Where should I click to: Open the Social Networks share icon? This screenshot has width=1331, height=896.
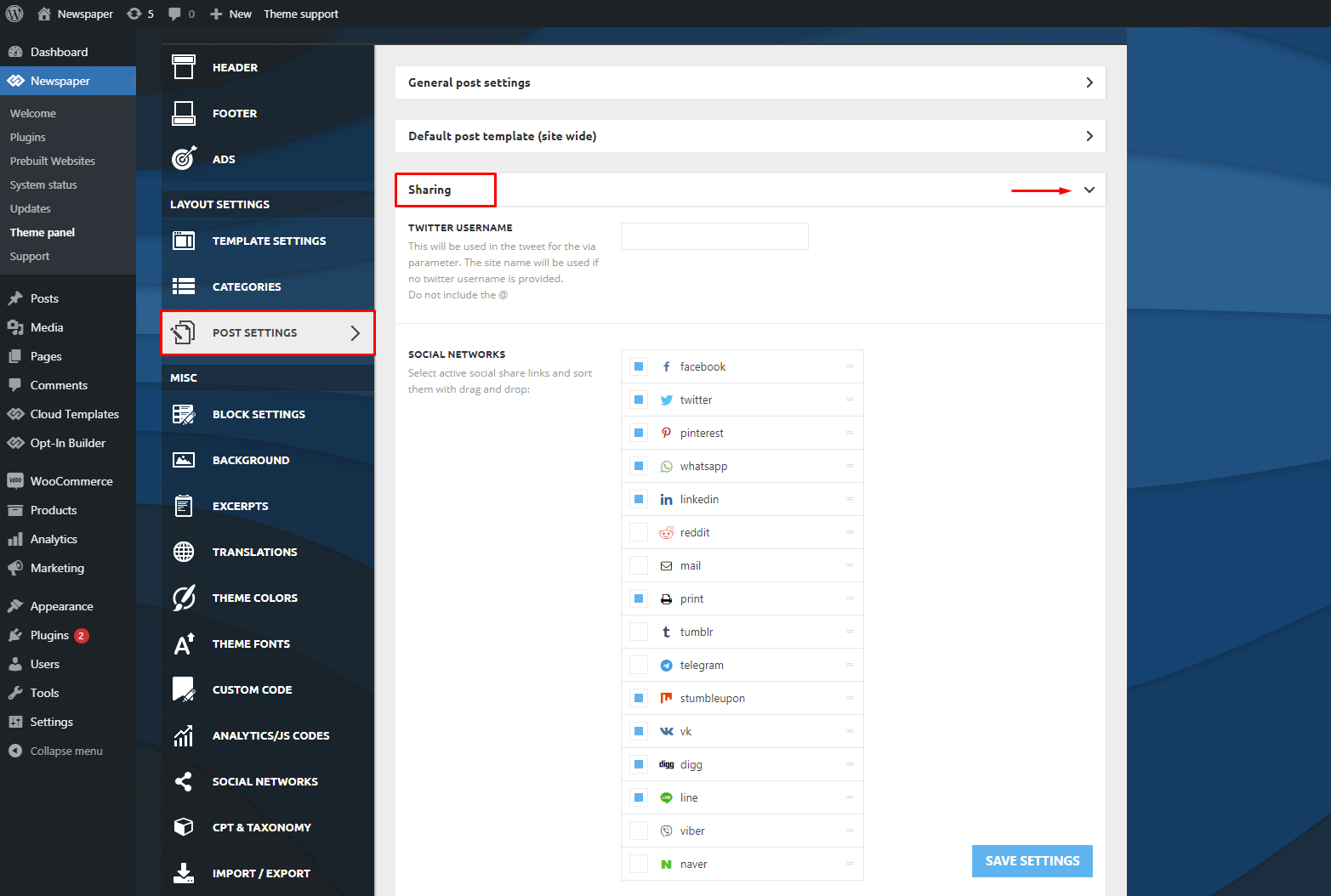pyautogui.click(x=184, y=781)
